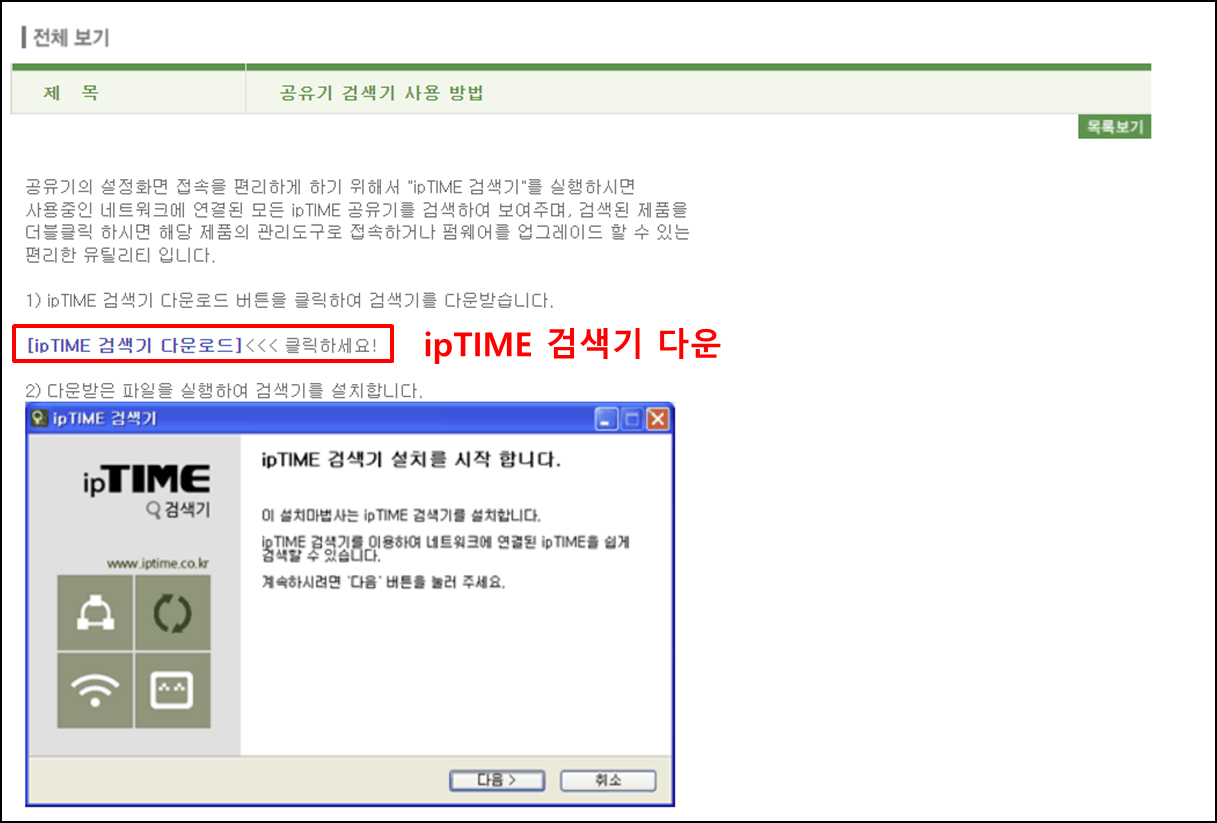Click the ipTIME 검색기 title bar icon
This screenshot has width=1217, height=823.
[x=40, y=419]
